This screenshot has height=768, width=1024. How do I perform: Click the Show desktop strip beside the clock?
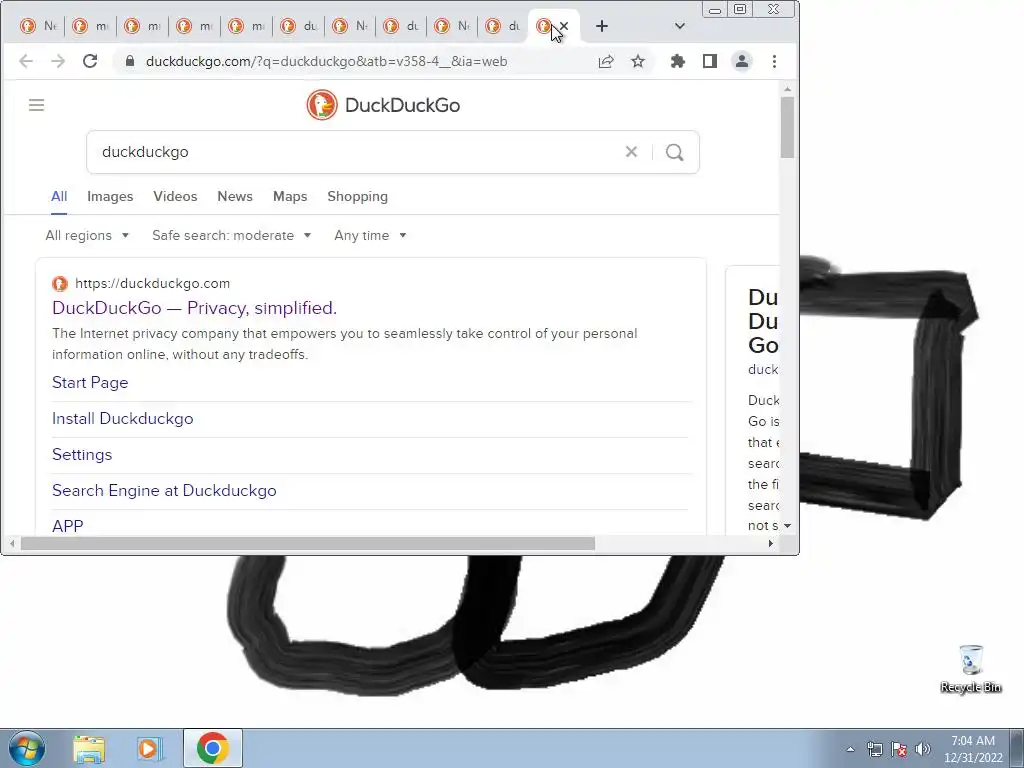[1017, 748]
